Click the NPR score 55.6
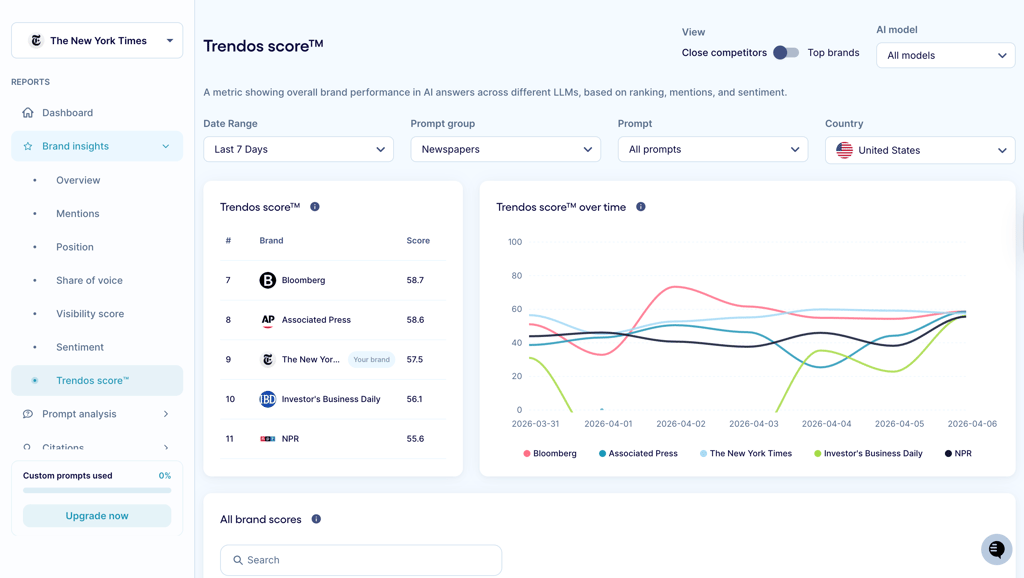 [x=415, y=439]
